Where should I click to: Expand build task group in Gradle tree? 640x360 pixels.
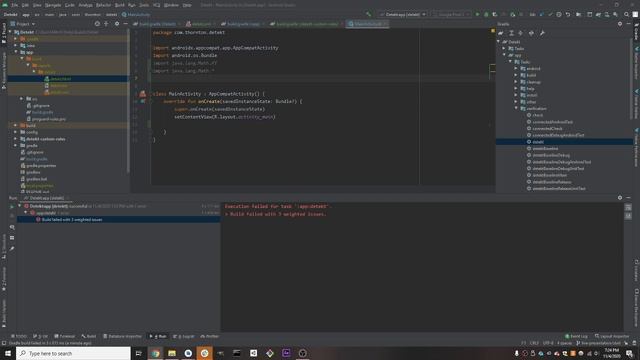pyautogui.click(x=516, y=75)
